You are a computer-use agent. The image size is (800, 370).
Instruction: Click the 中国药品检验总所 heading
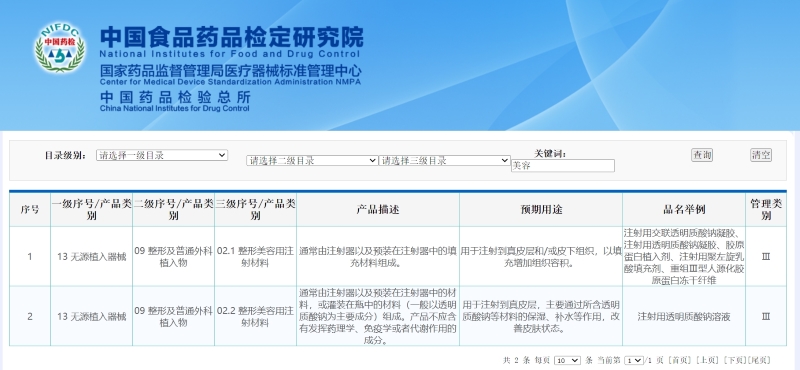tap(176, 97)
